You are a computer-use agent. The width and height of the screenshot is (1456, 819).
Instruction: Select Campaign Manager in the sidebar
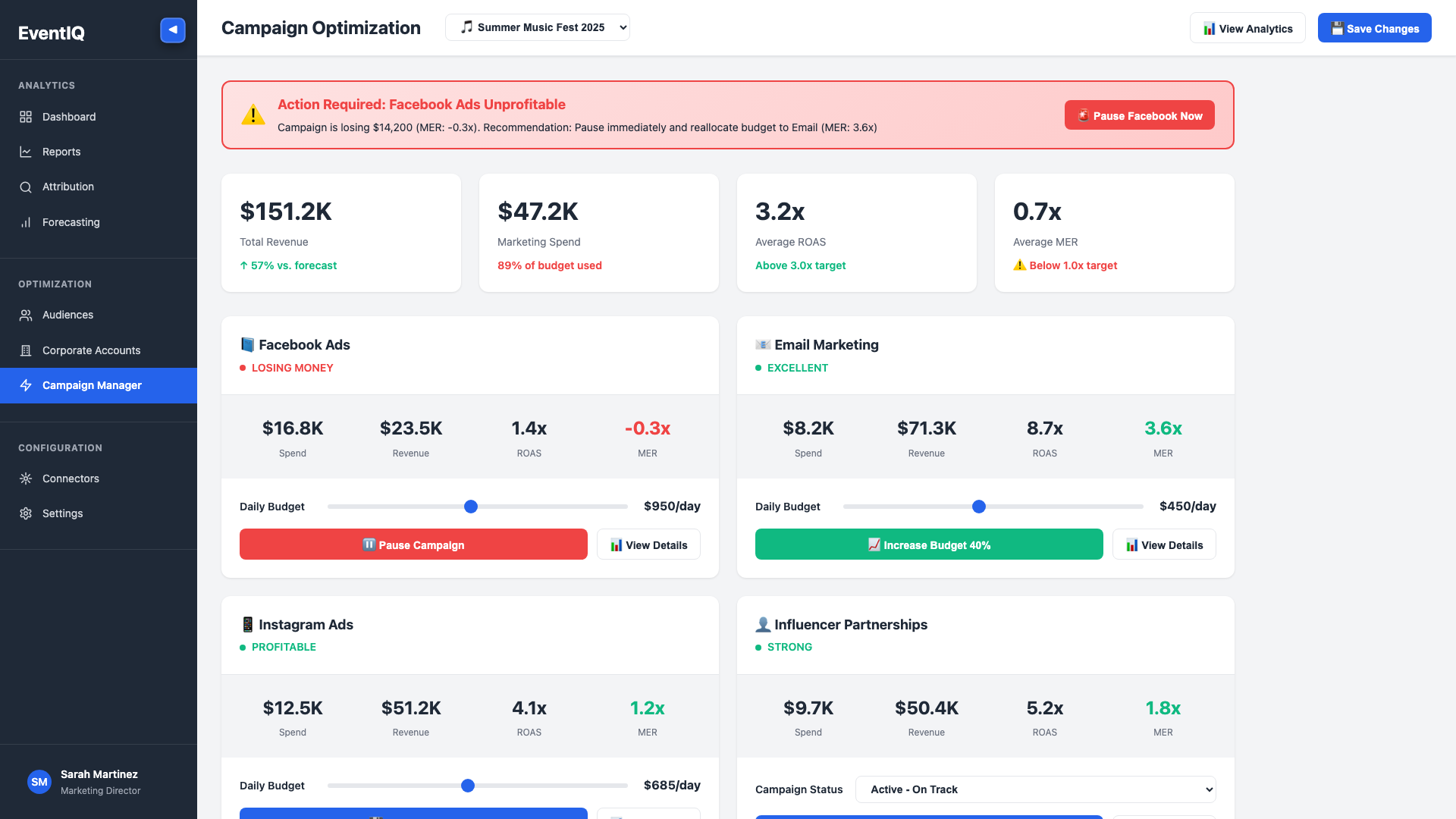pos(92,385)
